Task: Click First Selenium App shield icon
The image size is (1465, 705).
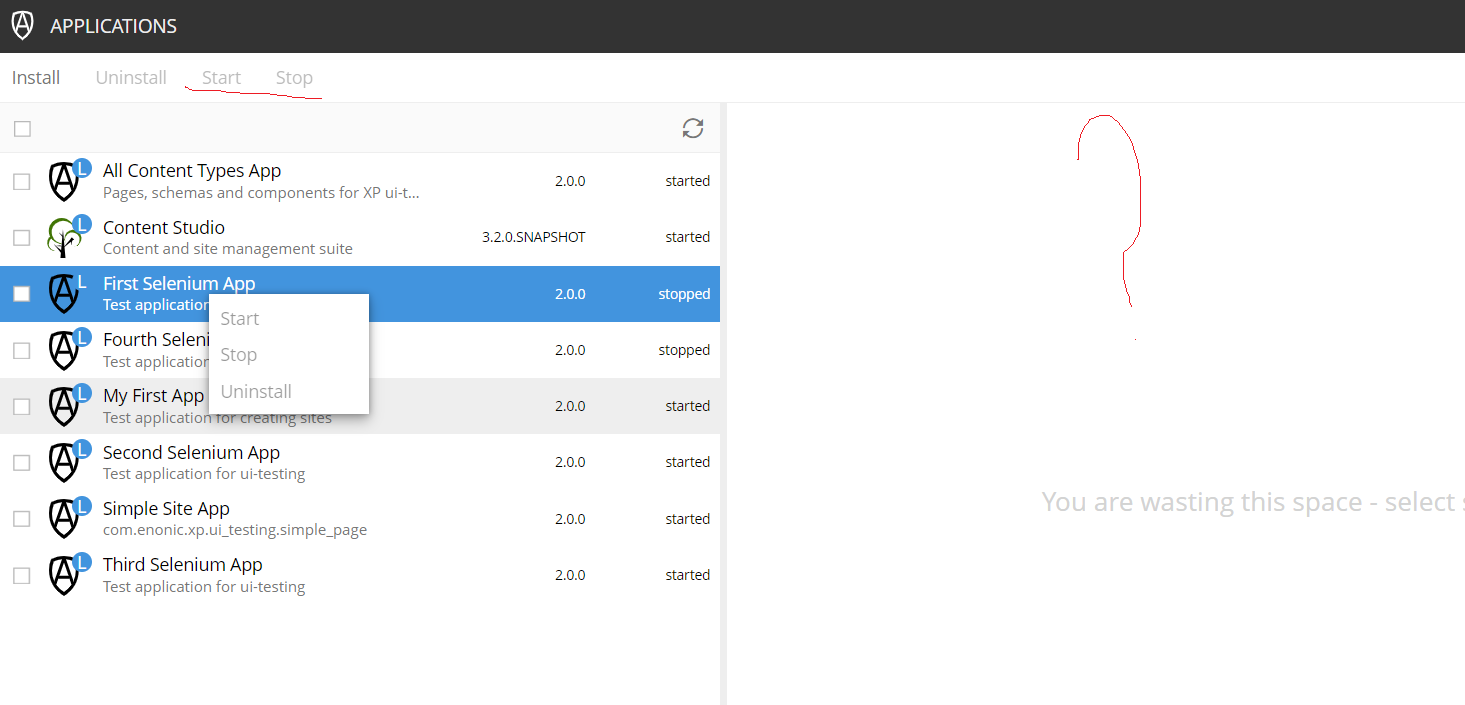Action: (x=66, y=294)
